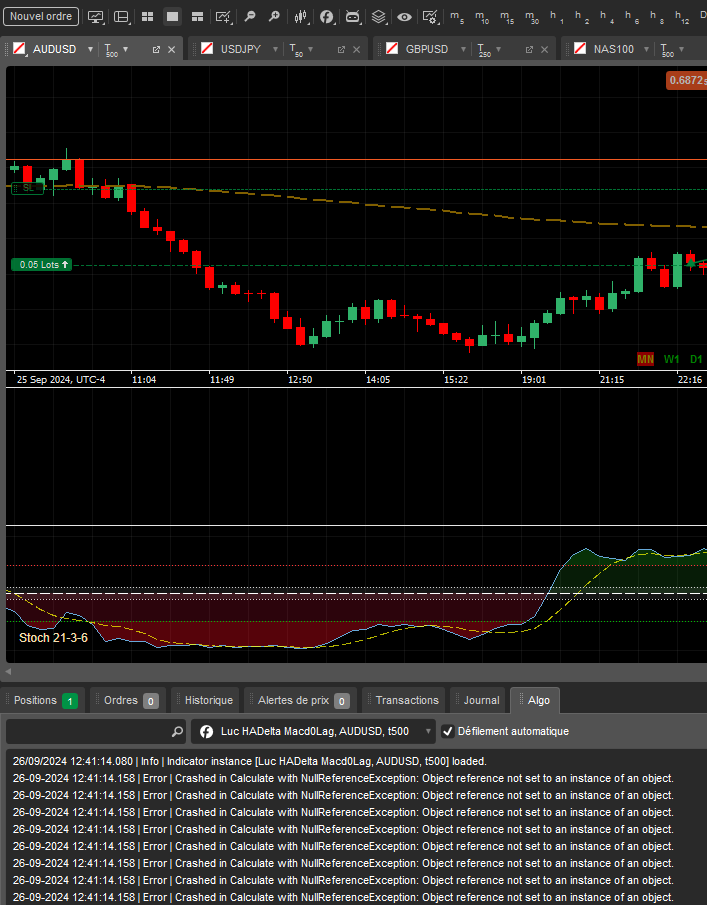Image resolution: width=707 pixels, height=905 pixels.
Task: Click the Algo log search field
Action: [96, 731]
